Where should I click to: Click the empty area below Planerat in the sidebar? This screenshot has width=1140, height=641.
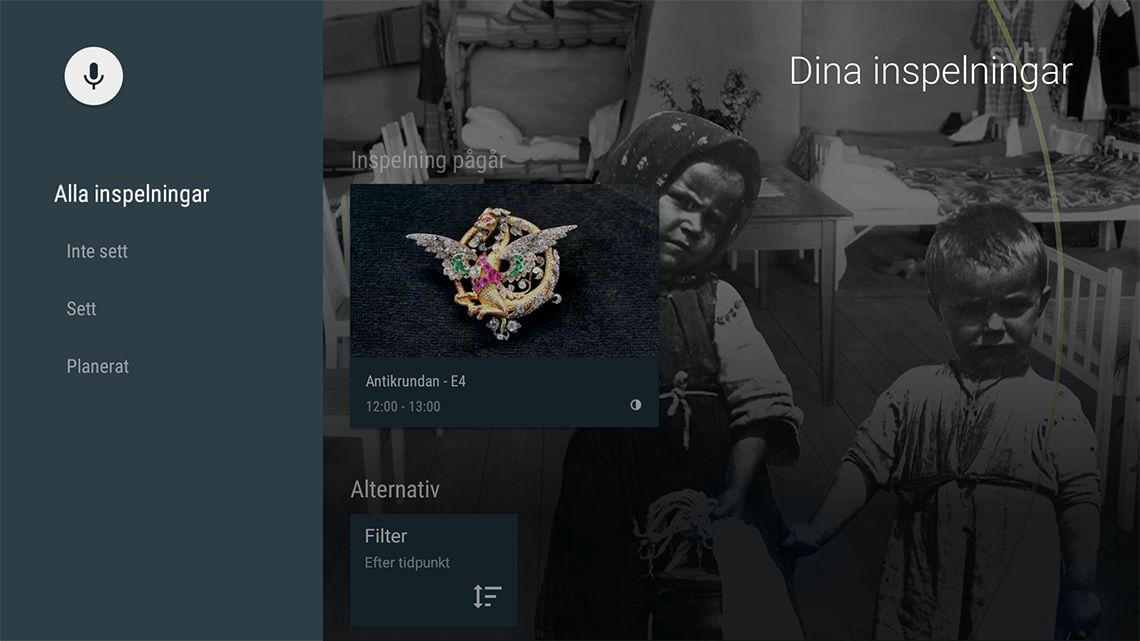tap(161, 509)
